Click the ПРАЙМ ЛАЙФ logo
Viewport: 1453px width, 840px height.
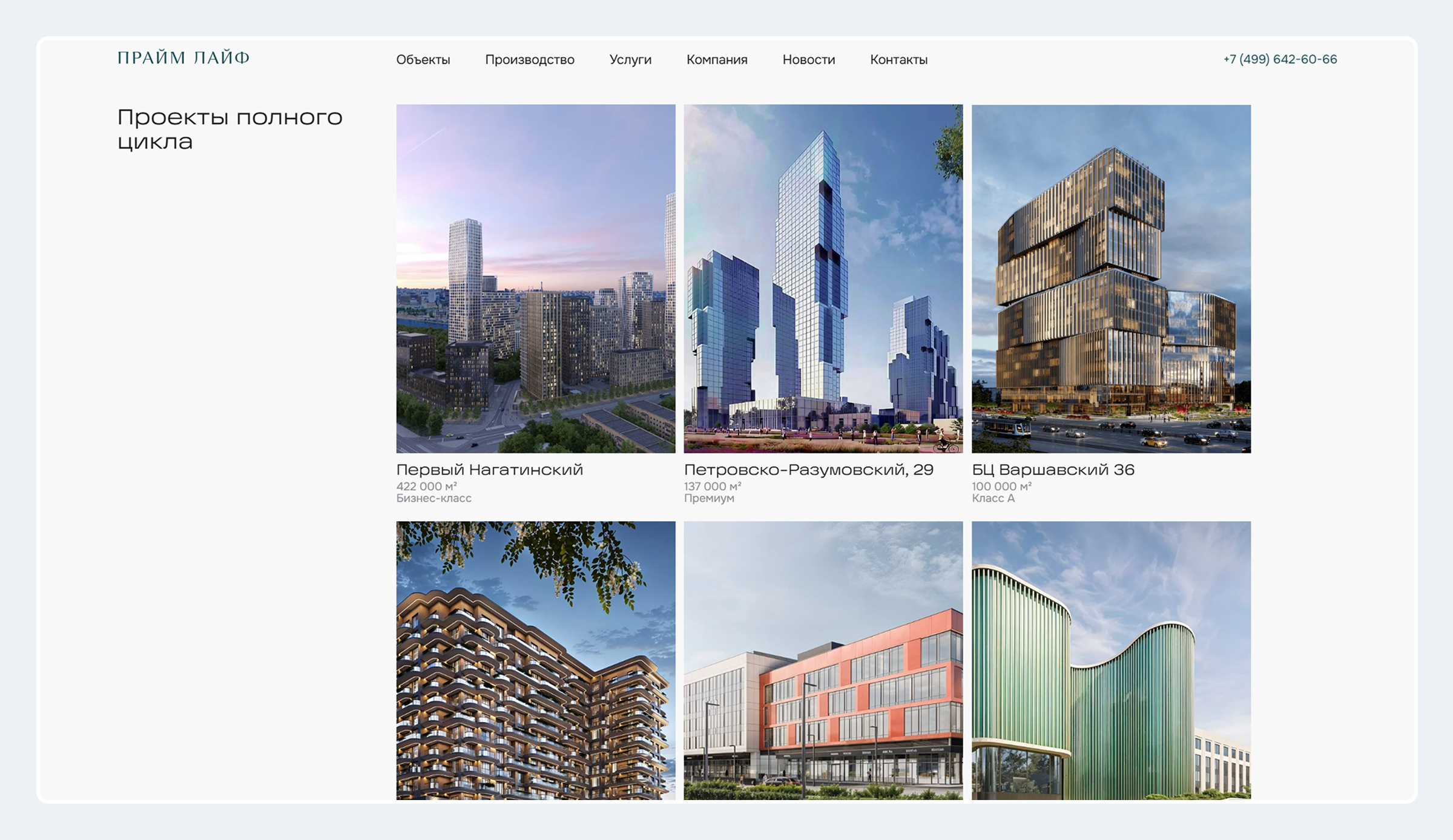pyautogui.click(x=183, y=58)
